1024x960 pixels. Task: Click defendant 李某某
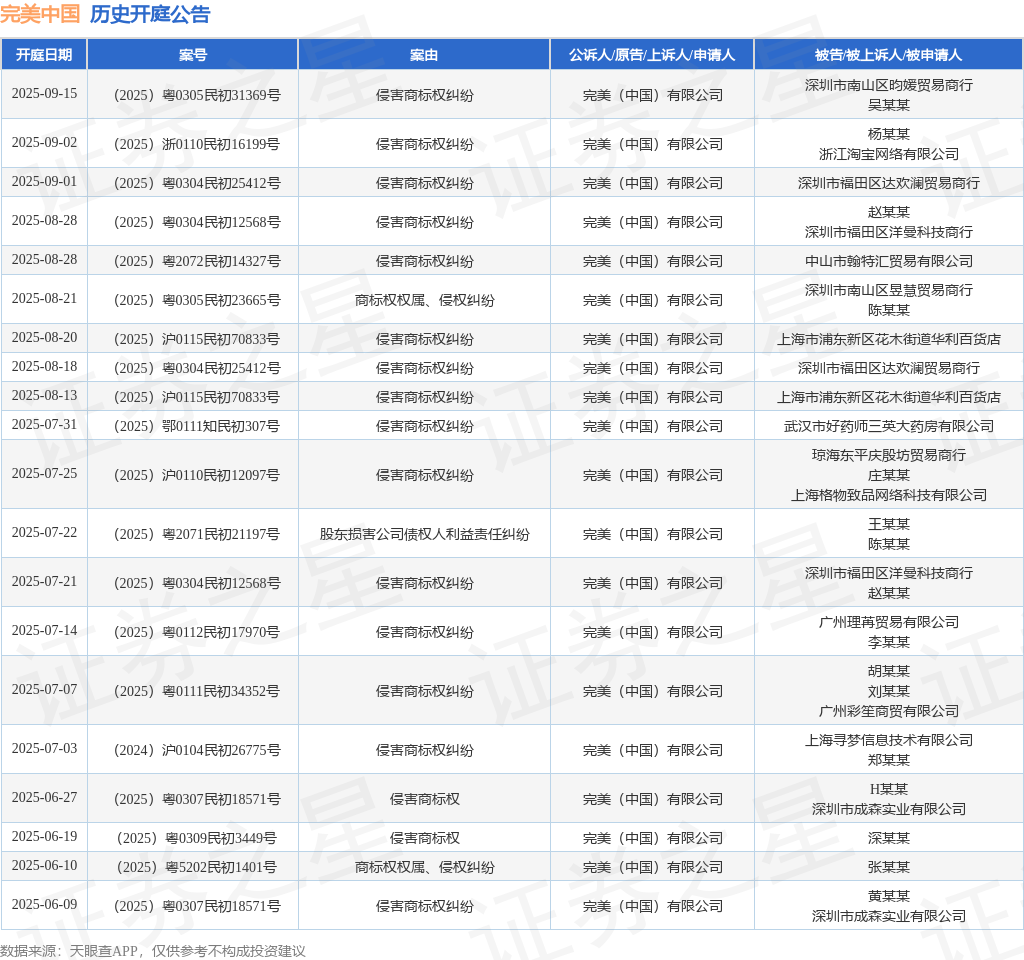(x=889, y=643)
